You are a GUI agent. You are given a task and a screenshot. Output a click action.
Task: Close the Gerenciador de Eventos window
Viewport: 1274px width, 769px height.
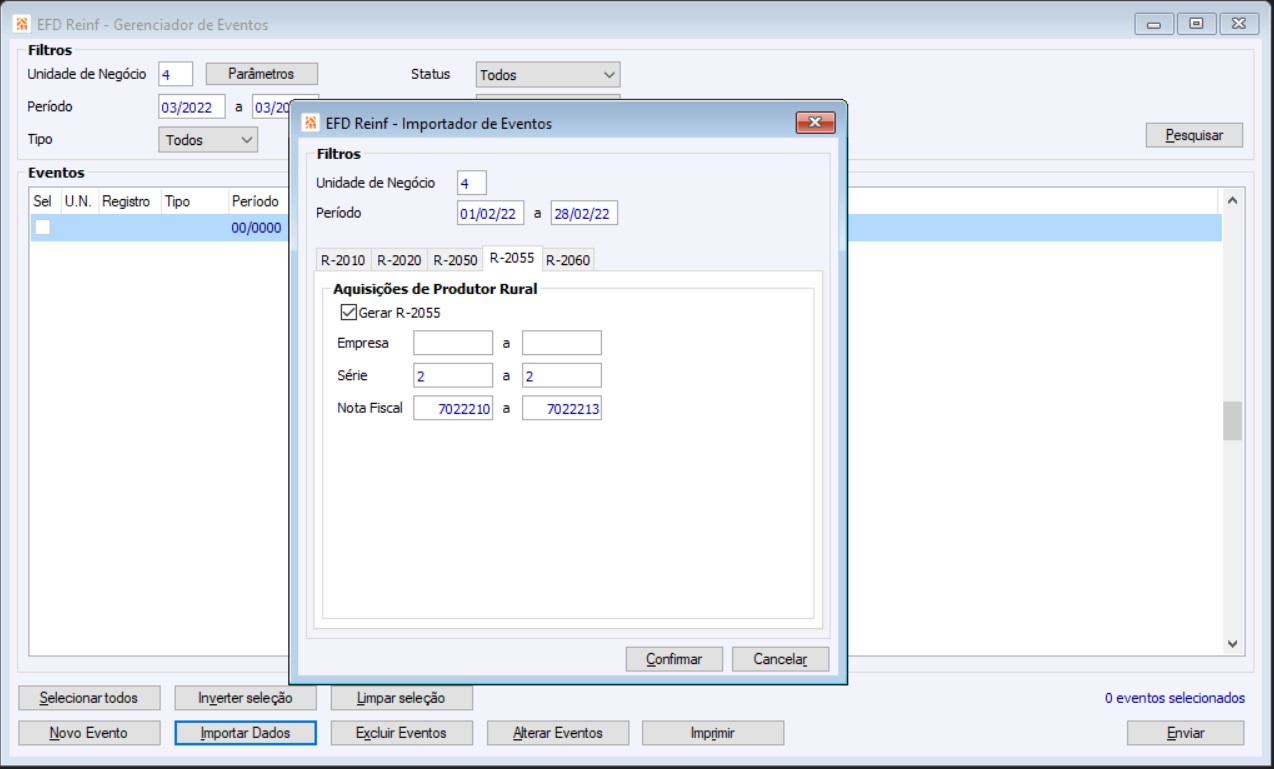(x=1239, y=23)
